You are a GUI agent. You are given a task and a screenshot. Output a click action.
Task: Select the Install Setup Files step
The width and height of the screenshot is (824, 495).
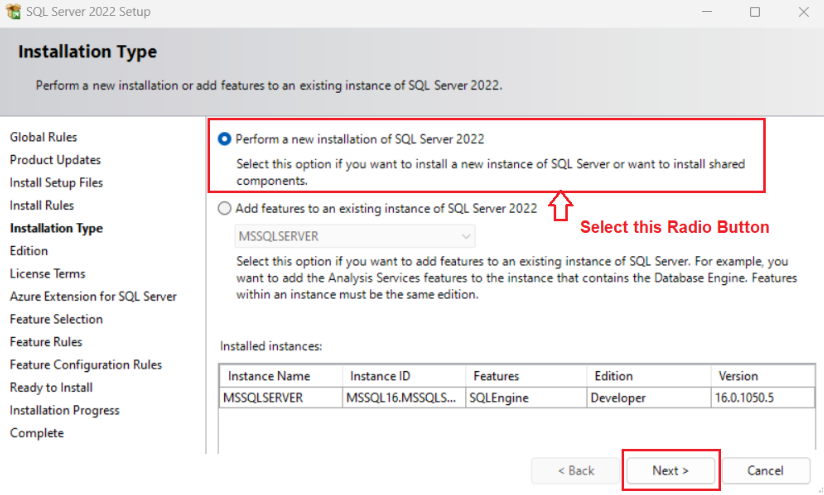tap(56, 183)
